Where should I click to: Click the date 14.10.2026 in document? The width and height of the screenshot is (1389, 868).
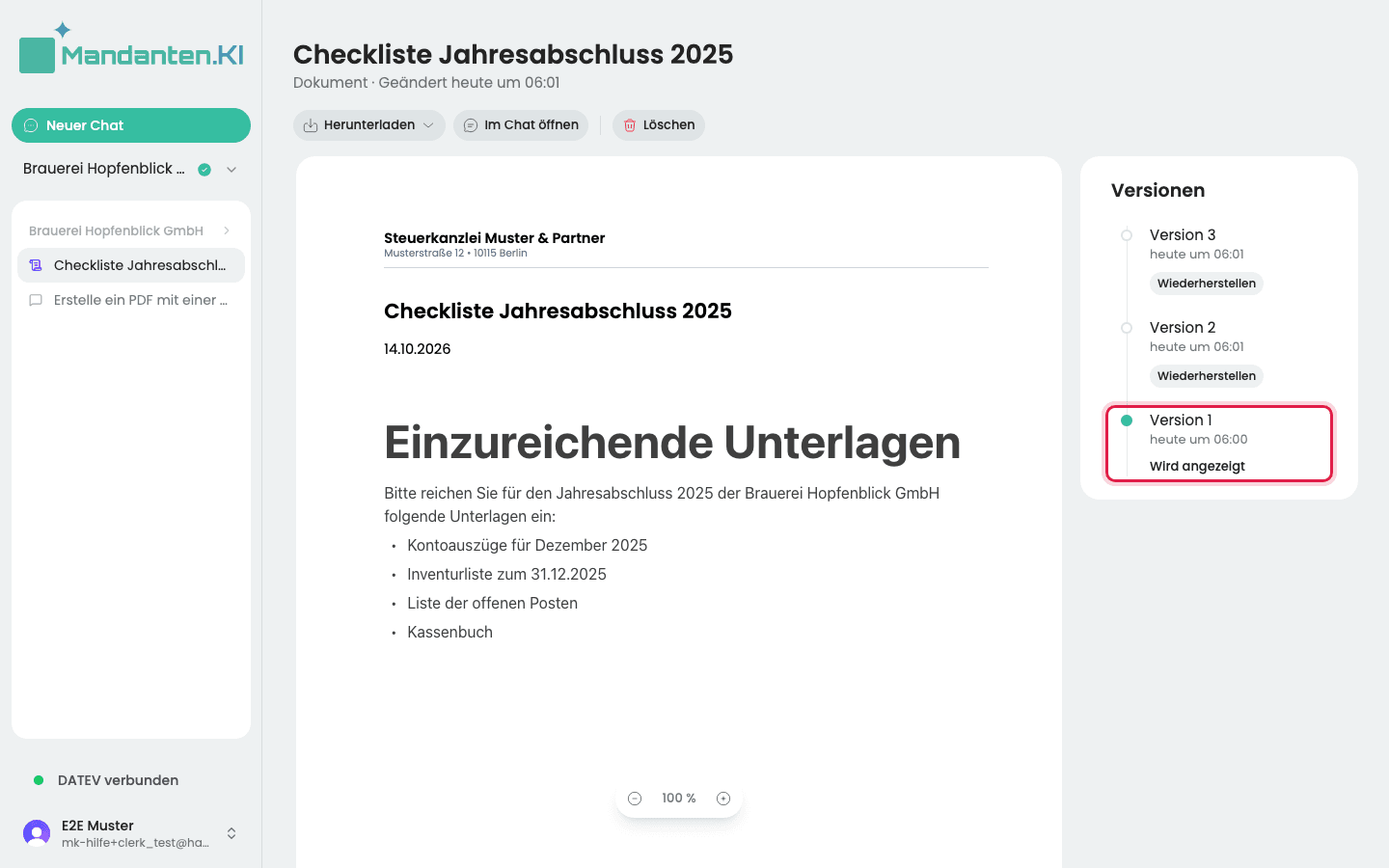click(417, 349)
